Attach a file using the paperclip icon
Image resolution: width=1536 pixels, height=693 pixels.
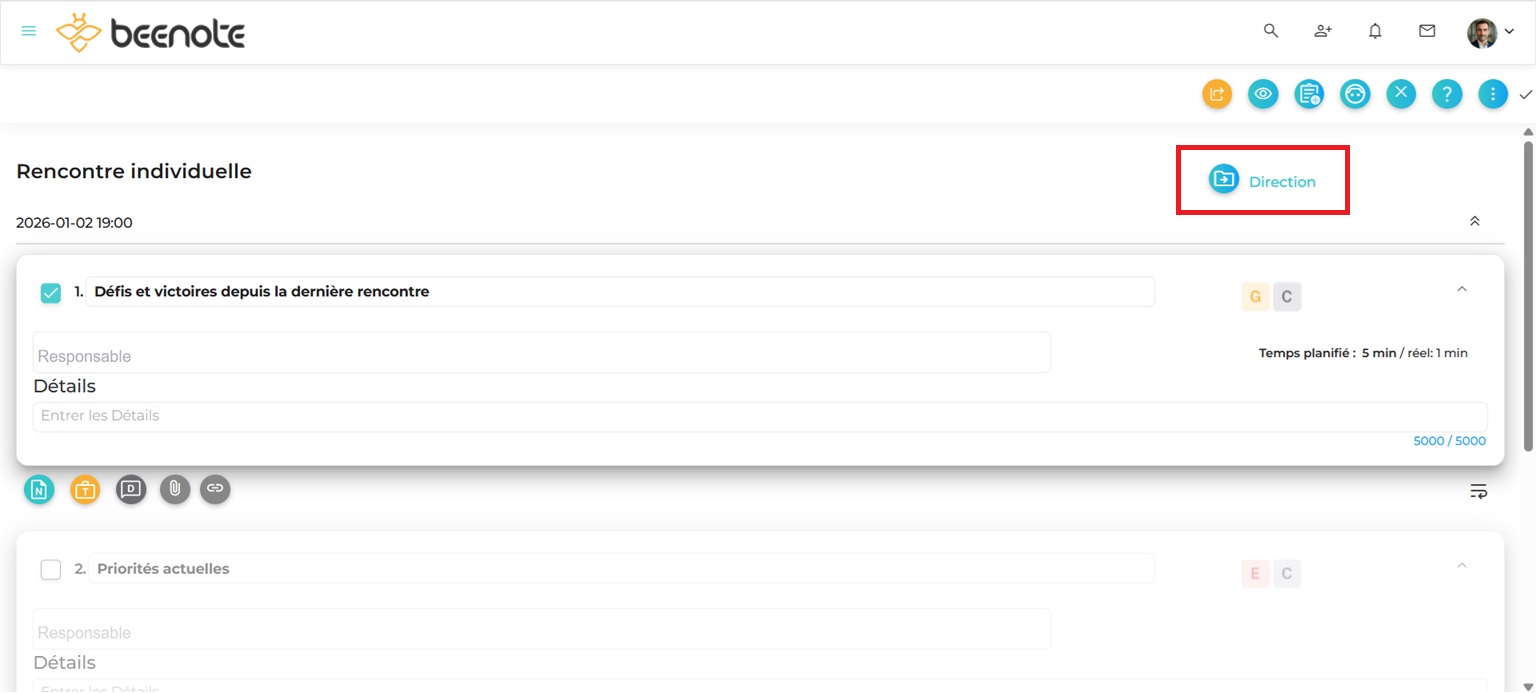coord(175,489)
